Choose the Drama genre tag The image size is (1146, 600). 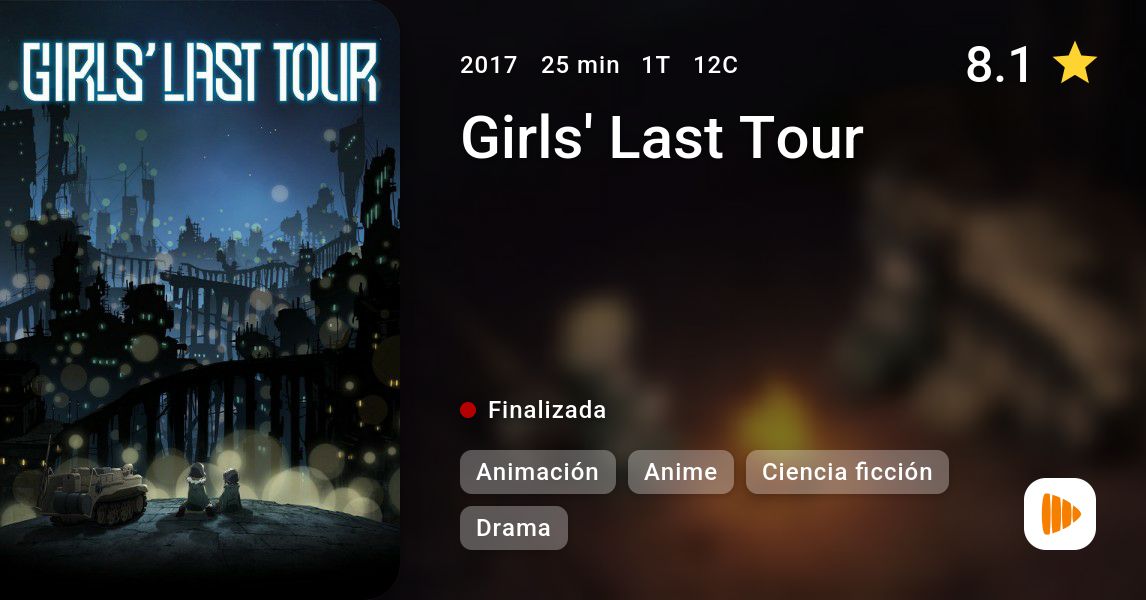[514, 528]
